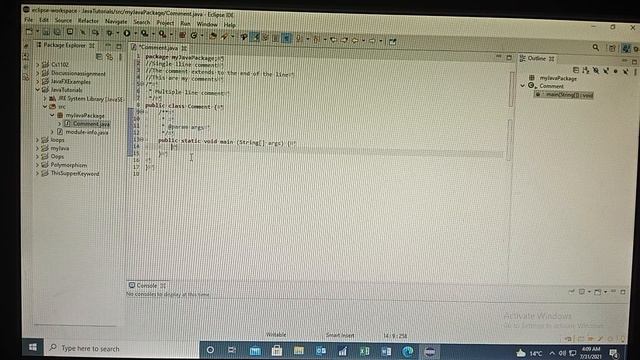Viewport: 640px width, 360px height.
Task: Select module-info.java in Package Explorer
Action: coord(83,132)
